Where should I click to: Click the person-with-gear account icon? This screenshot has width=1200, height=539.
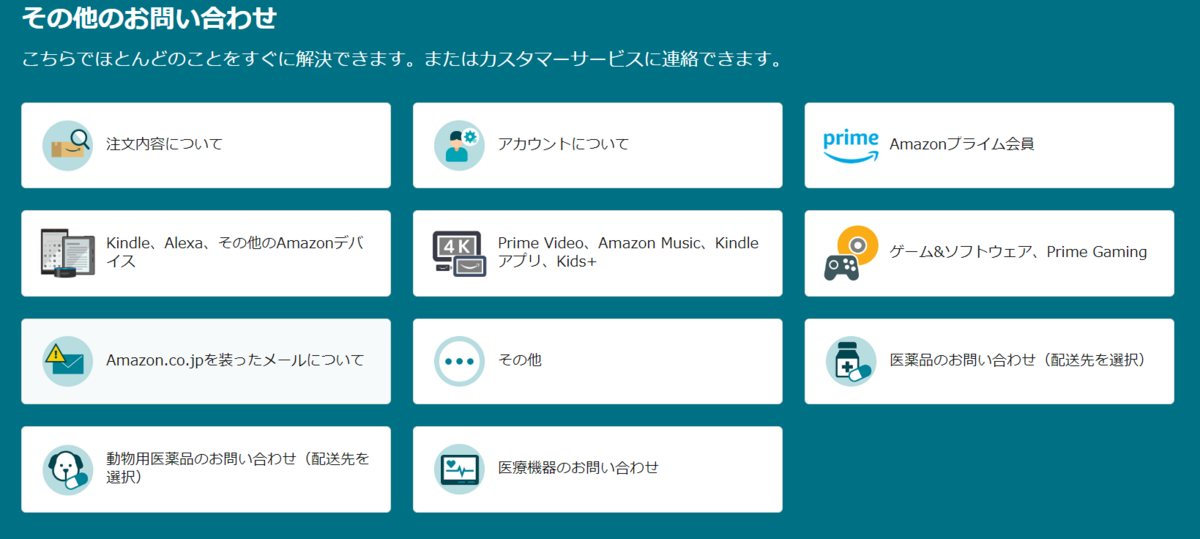(x=459, y=145)
